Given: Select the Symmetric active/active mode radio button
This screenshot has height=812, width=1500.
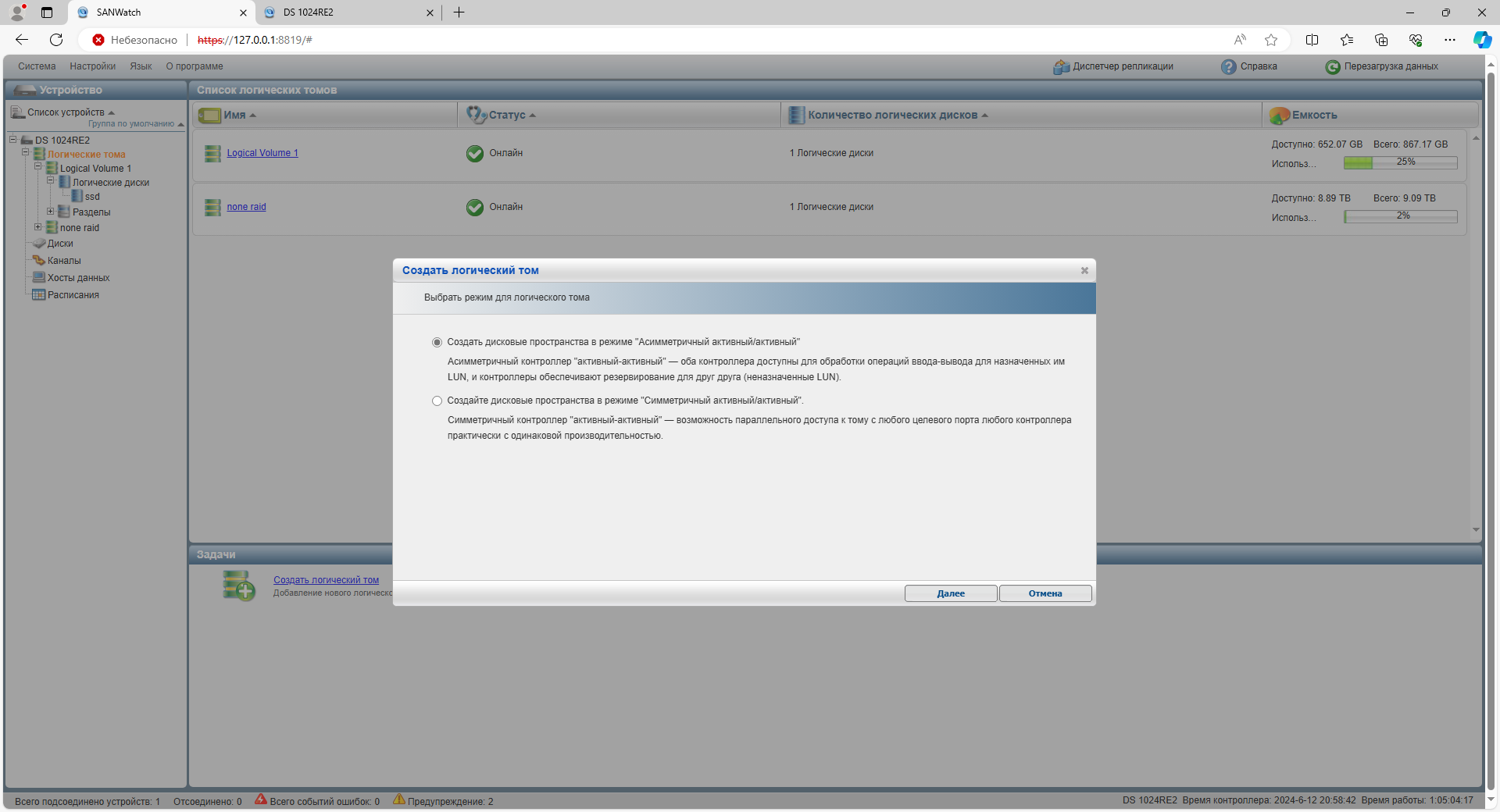Looking at the screenshot, I should 437,401.
